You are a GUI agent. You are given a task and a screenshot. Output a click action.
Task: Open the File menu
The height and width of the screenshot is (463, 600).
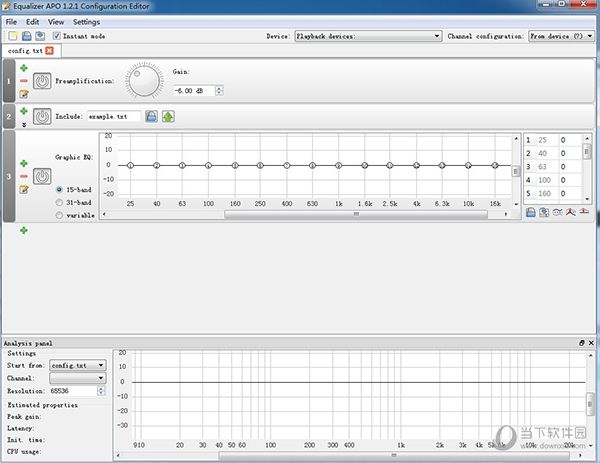click(x=11, y=22)
